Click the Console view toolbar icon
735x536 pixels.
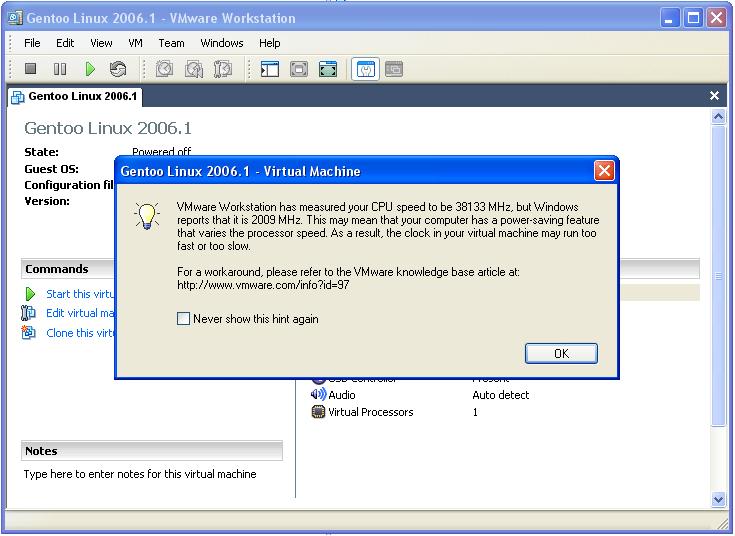coord(394,69)
